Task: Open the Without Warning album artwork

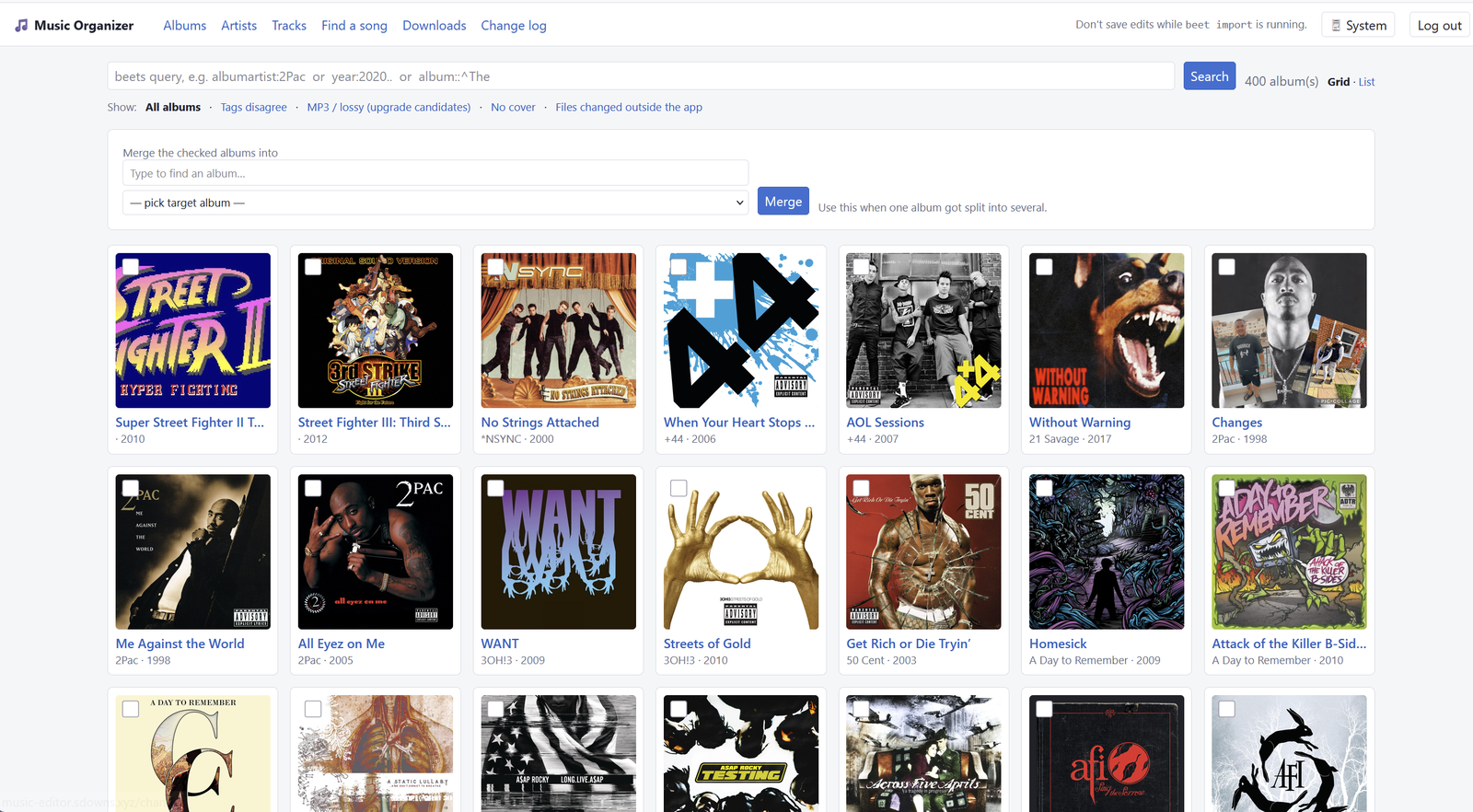Action: click(x=1107, y=331)
